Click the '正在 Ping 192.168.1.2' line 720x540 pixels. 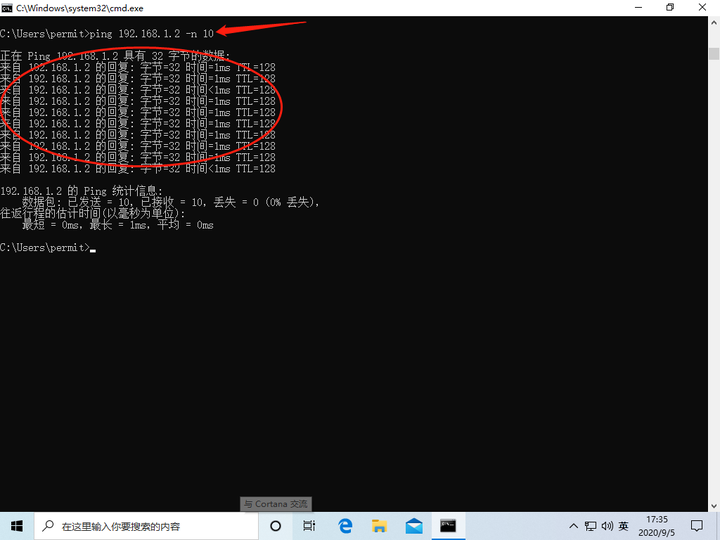[115, 56]
